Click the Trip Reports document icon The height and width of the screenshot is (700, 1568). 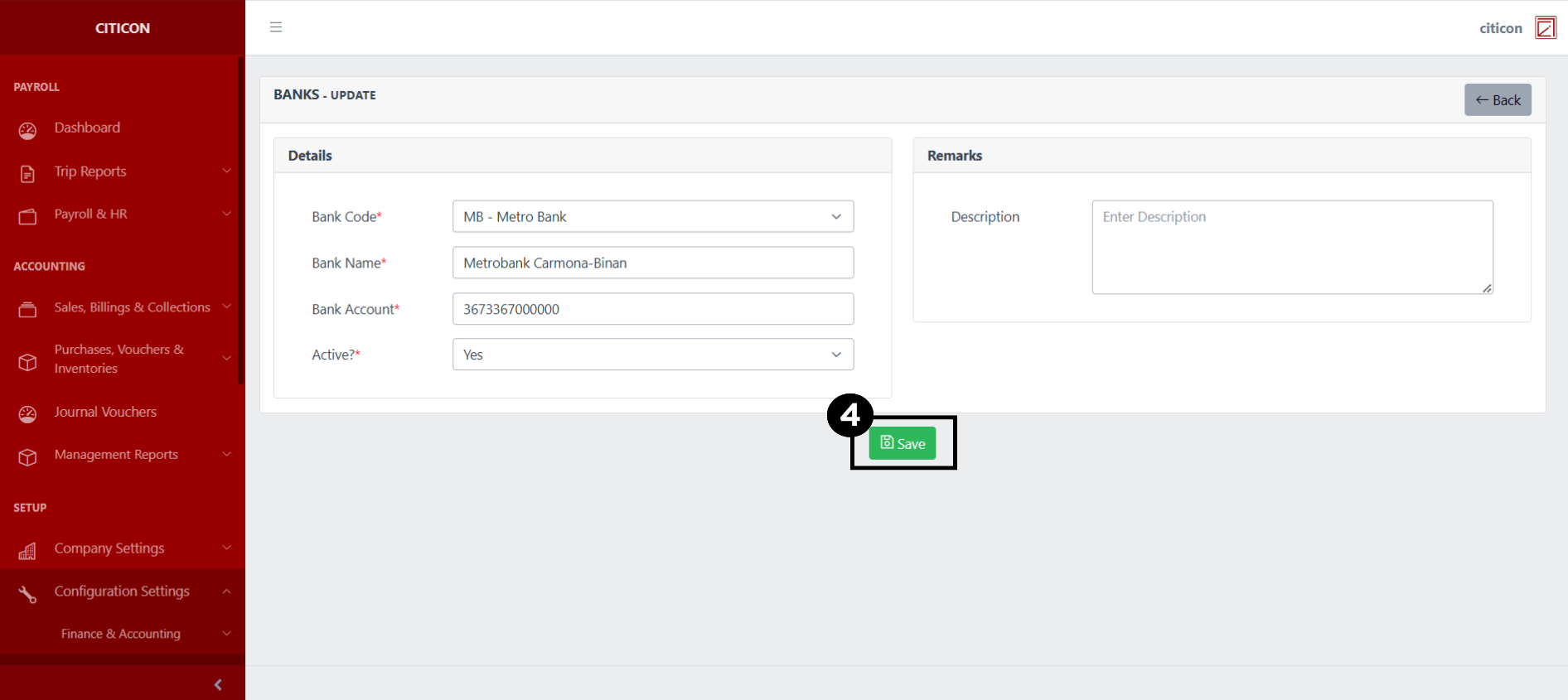[x=27, y=173]
